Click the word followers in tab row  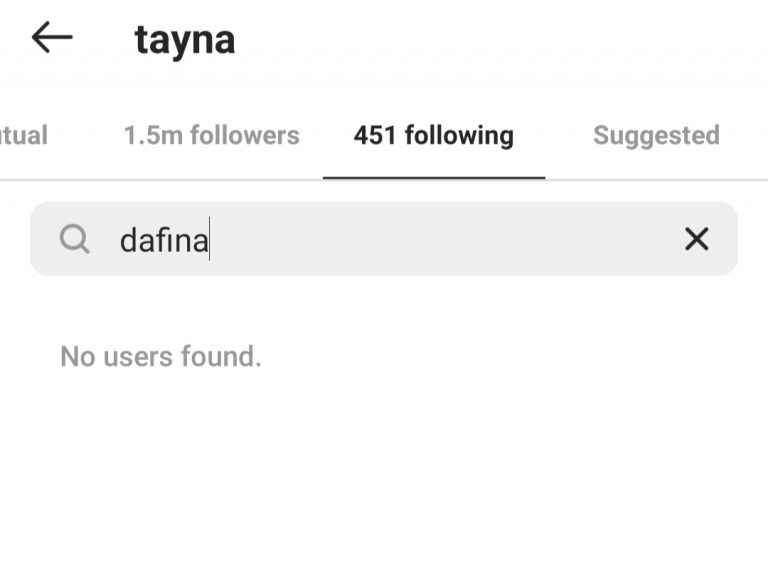244,135
